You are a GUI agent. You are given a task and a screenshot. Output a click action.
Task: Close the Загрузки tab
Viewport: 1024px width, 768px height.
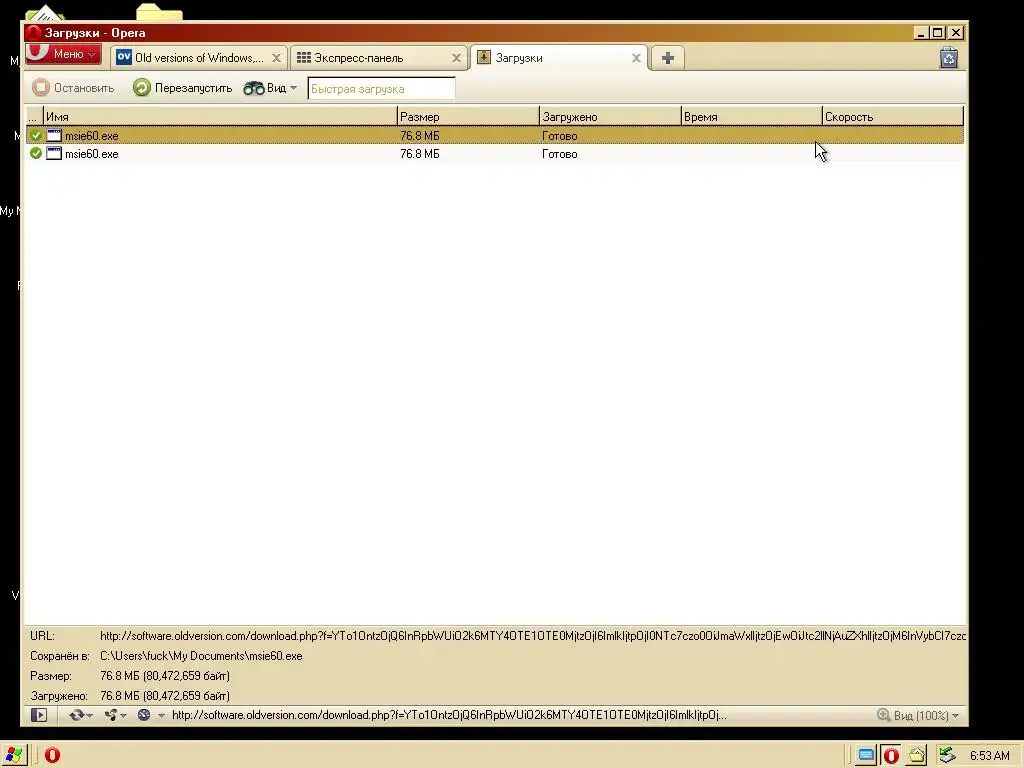pos(636,58)
